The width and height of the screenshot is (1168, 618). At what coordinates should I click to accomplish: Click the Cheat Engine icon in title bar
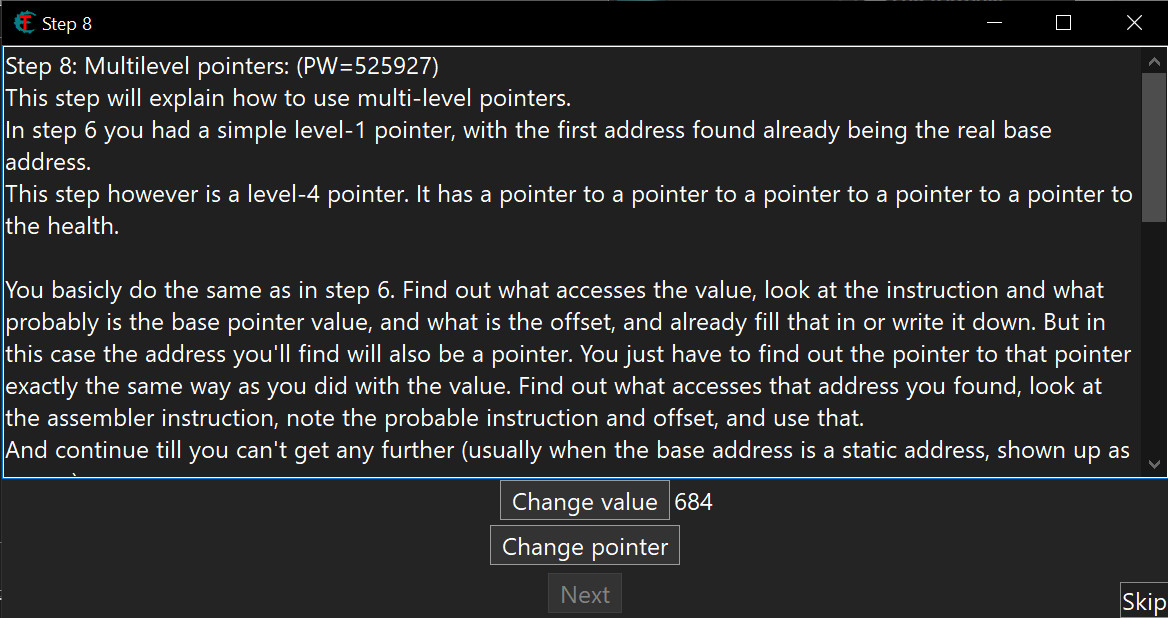(23, 23)
